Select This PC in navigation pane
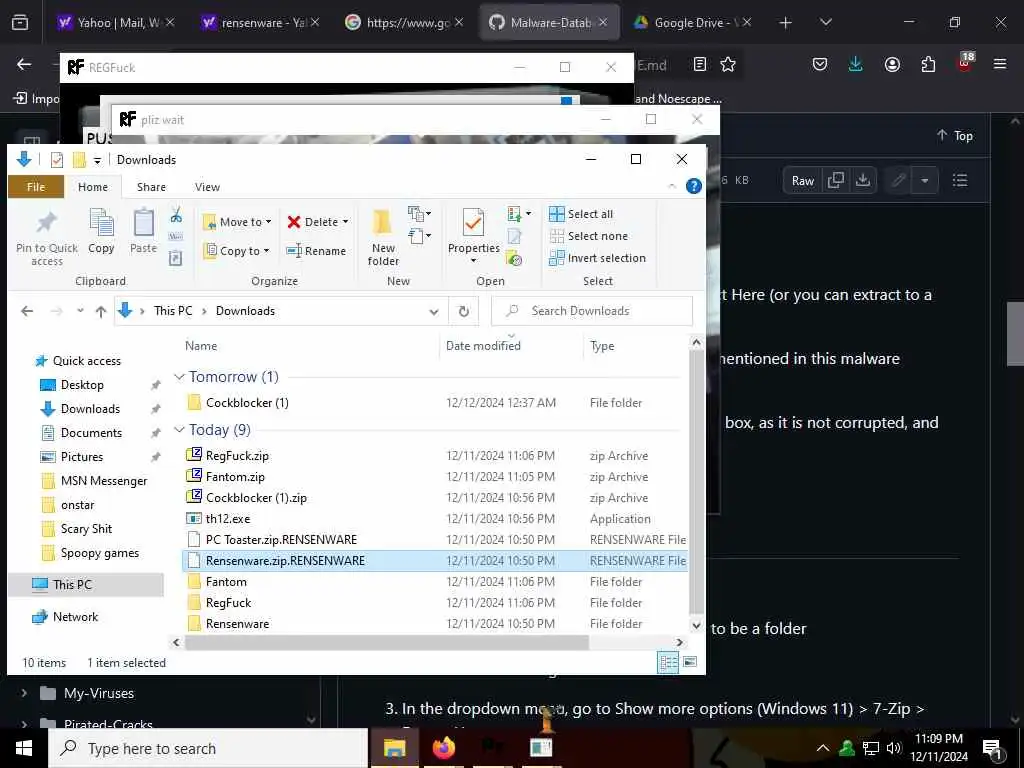Viewport: 1024px width, 768px height. [x=72, y=584]
